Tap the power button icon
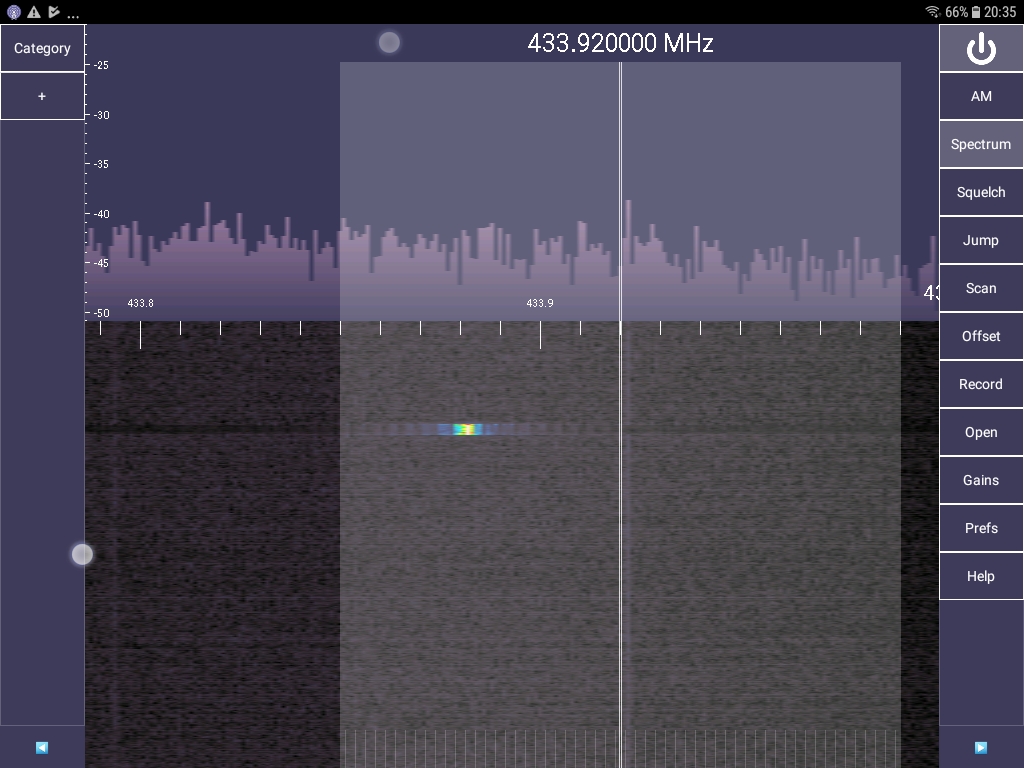This screenshot has width=1024, height=768. pyautogui.click(x=981, y=48)
